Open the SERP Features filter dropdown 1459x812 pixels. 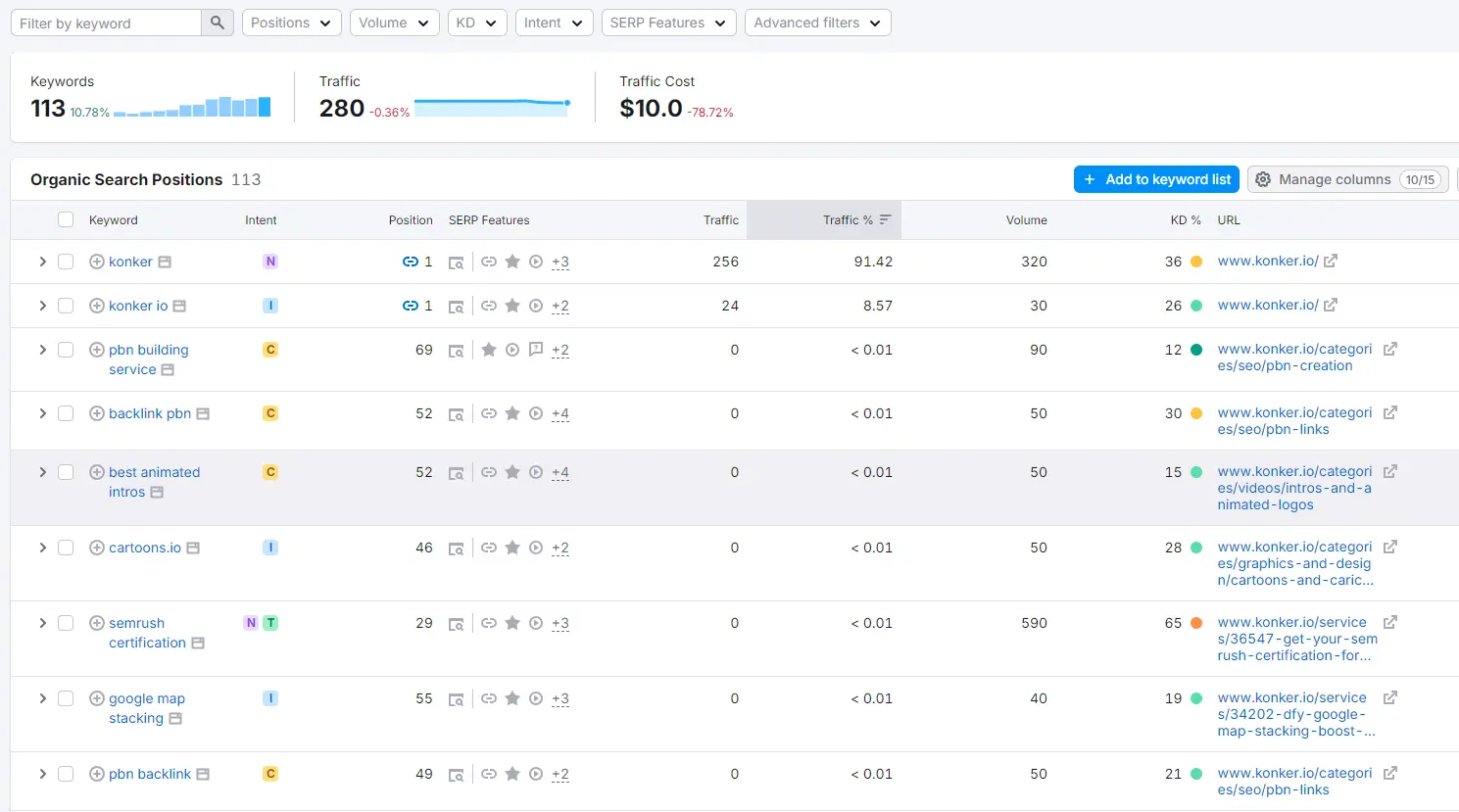pos(668,23)
